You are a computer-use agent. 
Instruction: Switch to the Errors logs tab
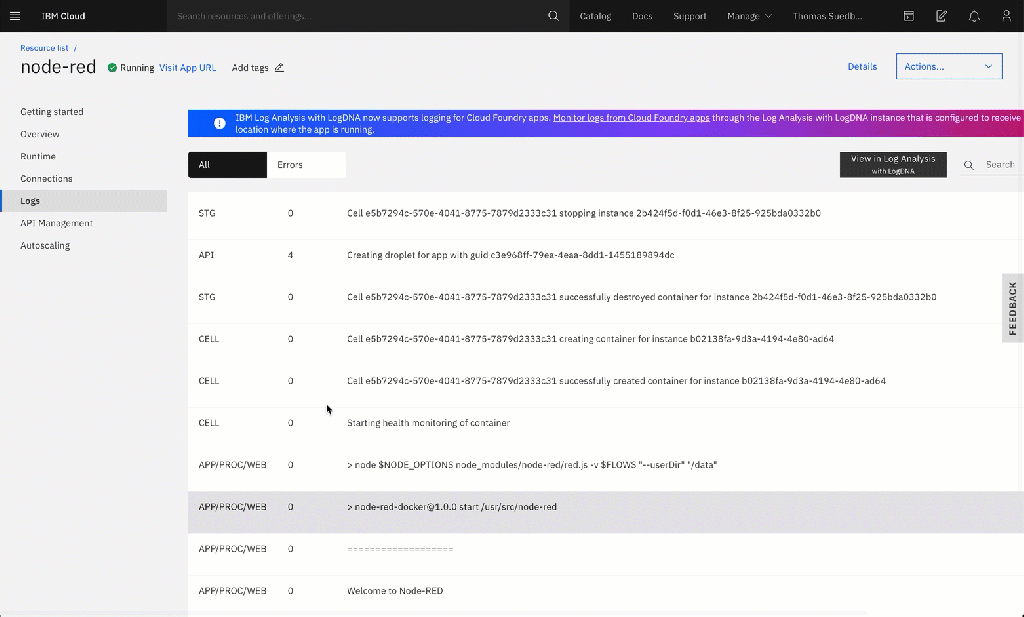[306, 165]
